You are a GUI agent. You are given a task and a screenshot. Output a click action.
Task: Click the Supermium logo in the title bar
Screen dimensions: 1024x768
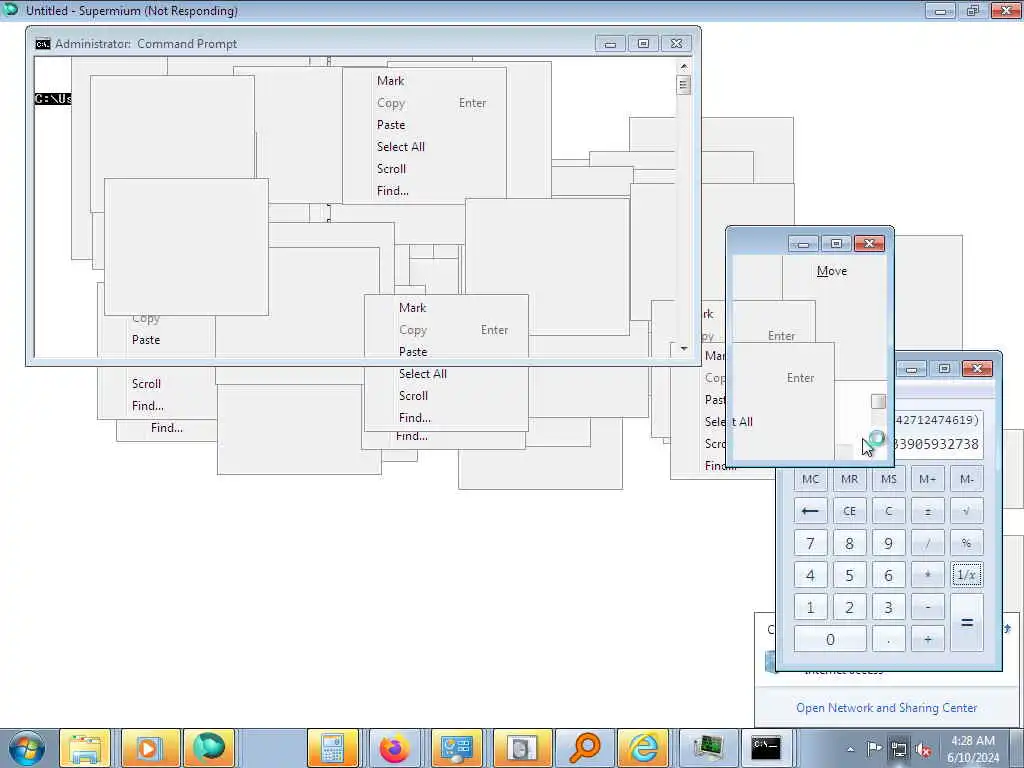pos(11,9)
